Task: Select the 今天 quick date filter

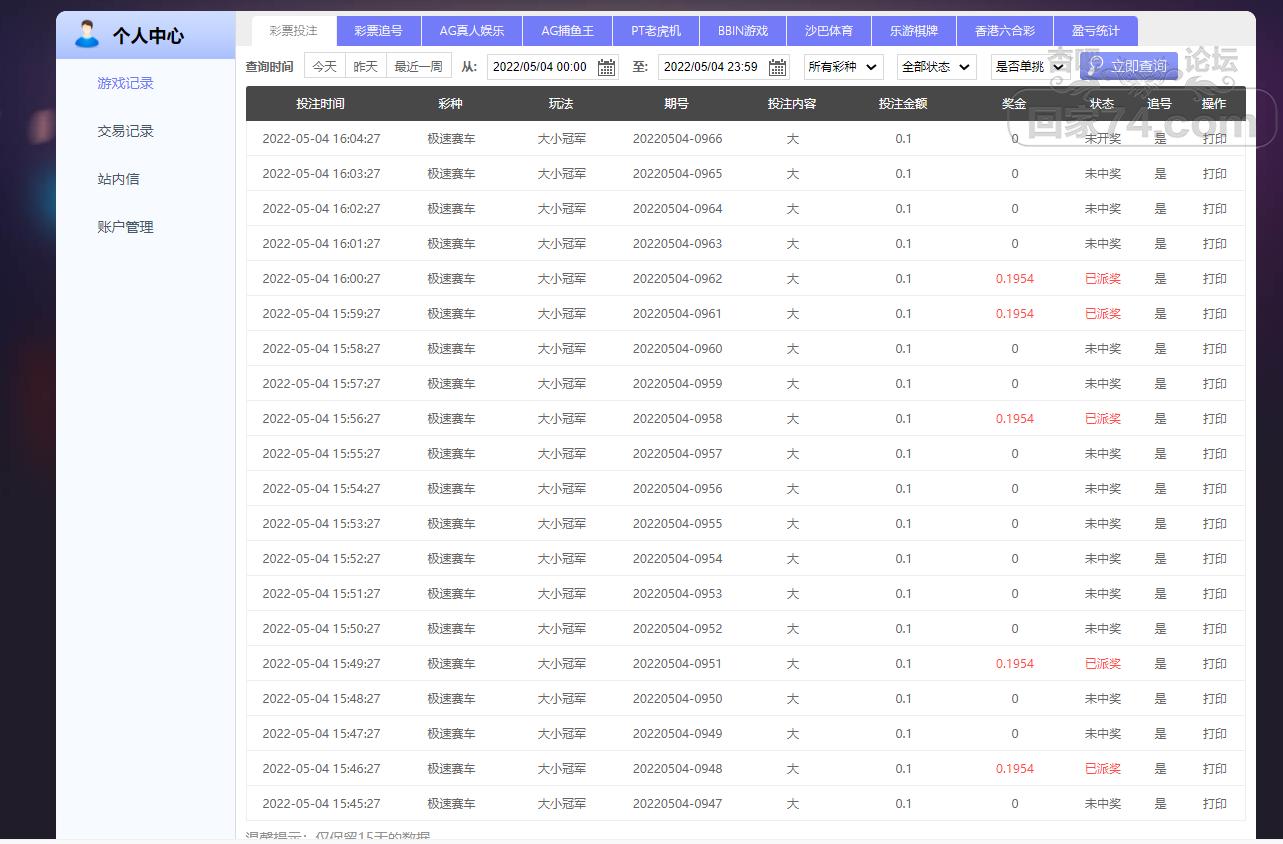Action: 325,66
